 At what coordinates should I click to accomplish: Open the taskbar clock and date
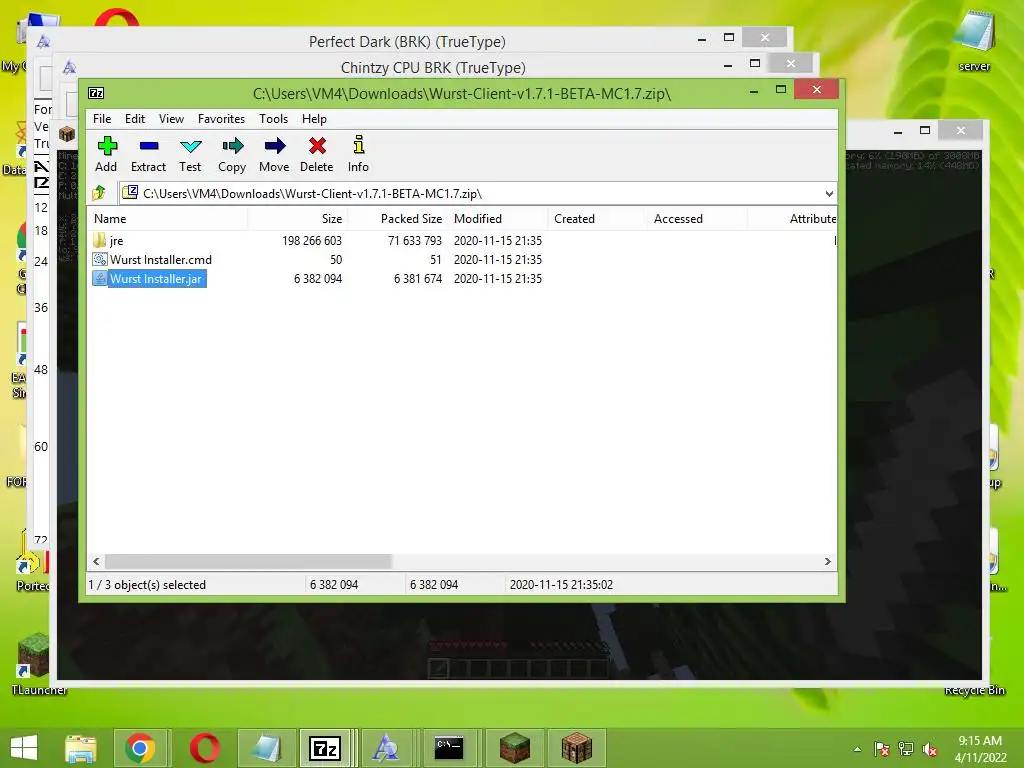980,749
